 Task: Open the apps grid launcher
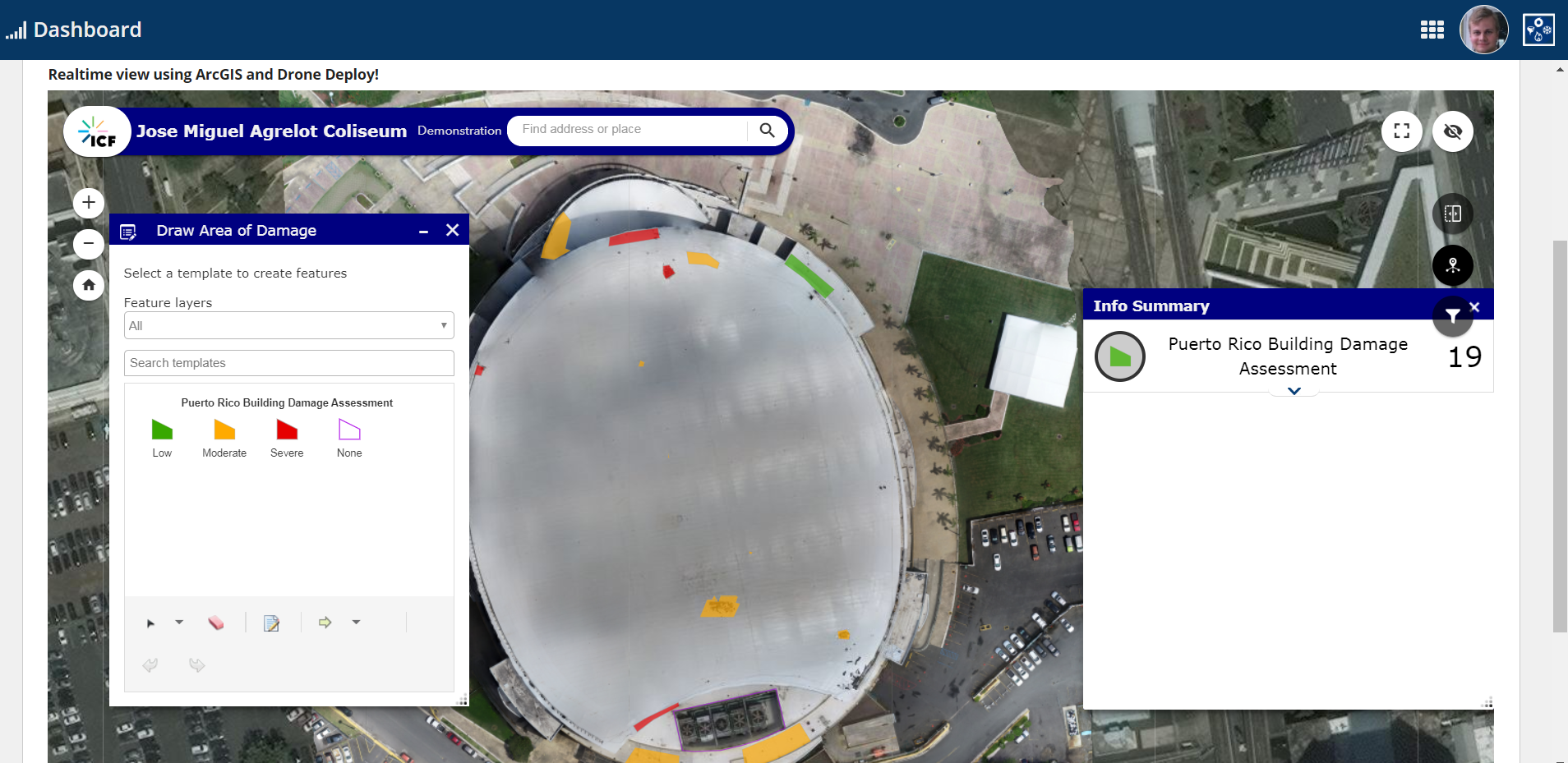(1432, 30)
